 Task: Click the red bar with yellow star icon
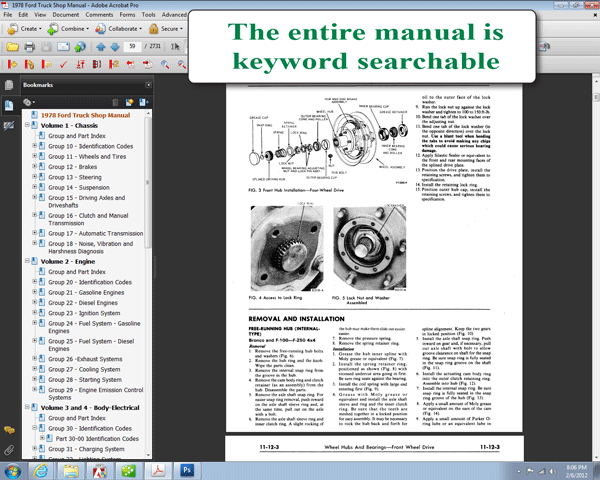pyautogui.click(x=12, y=64)
